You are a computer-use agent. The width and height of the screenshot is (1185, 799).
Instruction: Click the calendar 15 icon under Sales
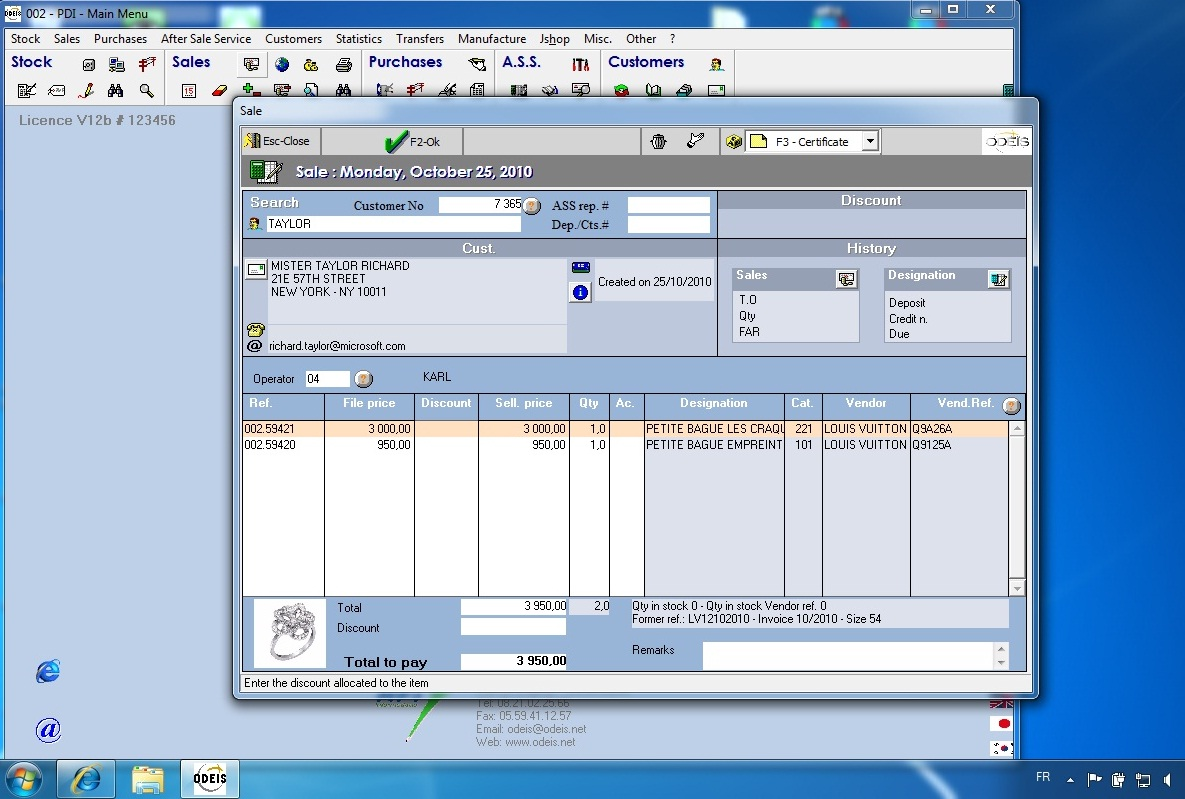[x=189, y=91]
